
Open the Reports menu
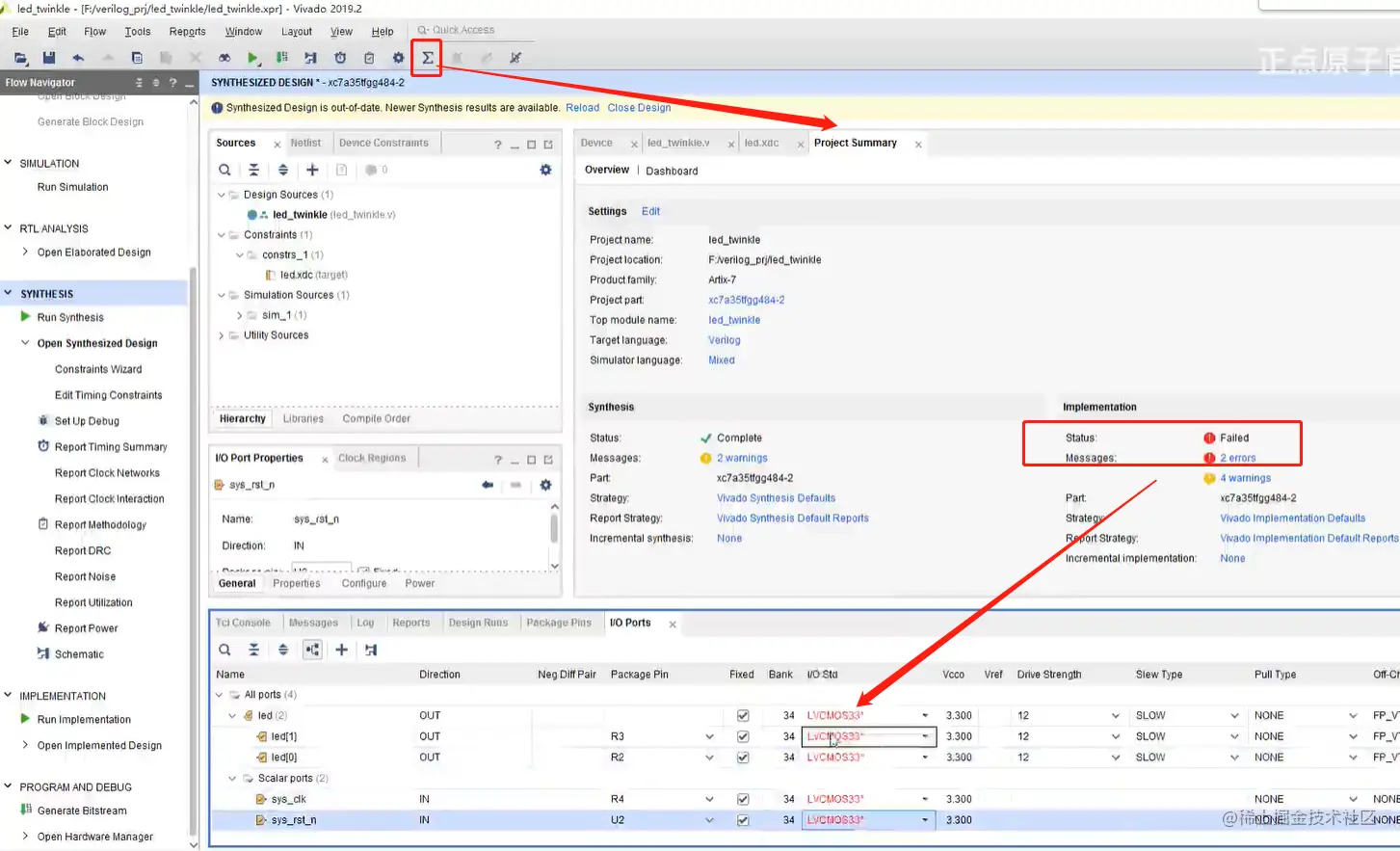tap(187, 32)
